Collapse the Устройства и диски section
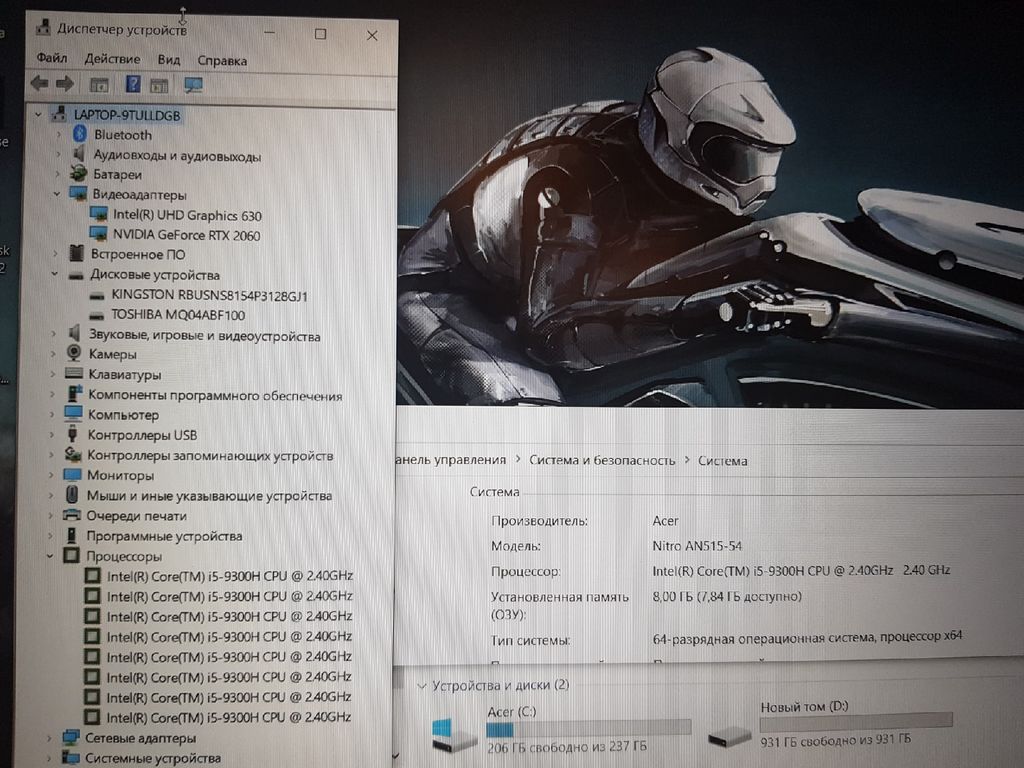Screen dimensions: 1024x768 [x=420, y=685]
